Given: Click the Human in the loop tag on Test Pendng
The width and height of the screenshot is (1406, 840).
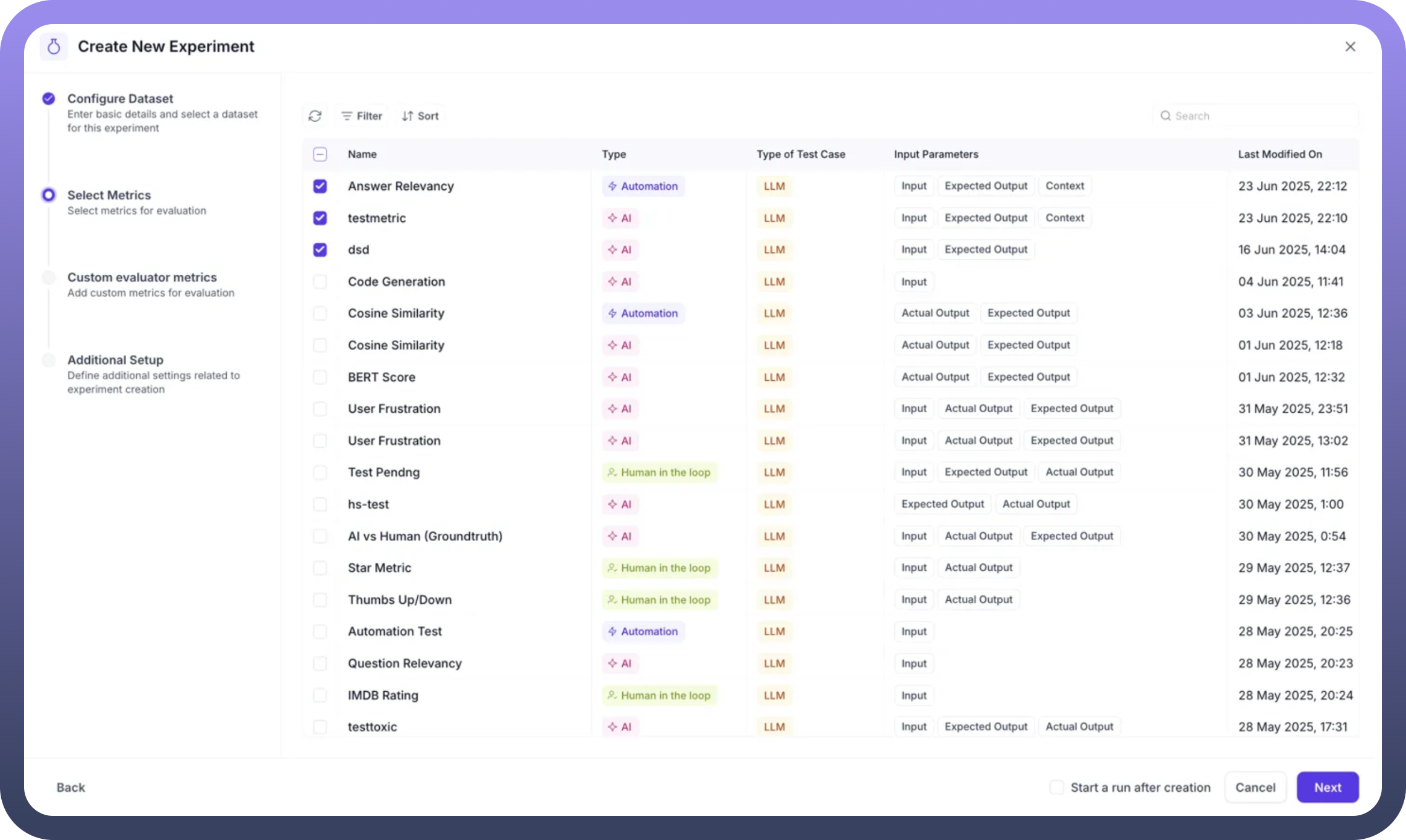Looking at the screenshot, I should (x=659, y=472).
